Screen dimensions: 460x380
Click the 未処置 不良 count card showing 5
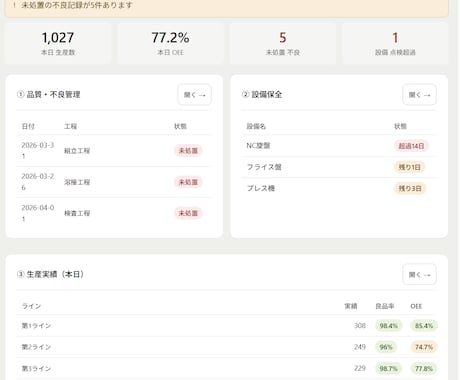coord(283,43)
